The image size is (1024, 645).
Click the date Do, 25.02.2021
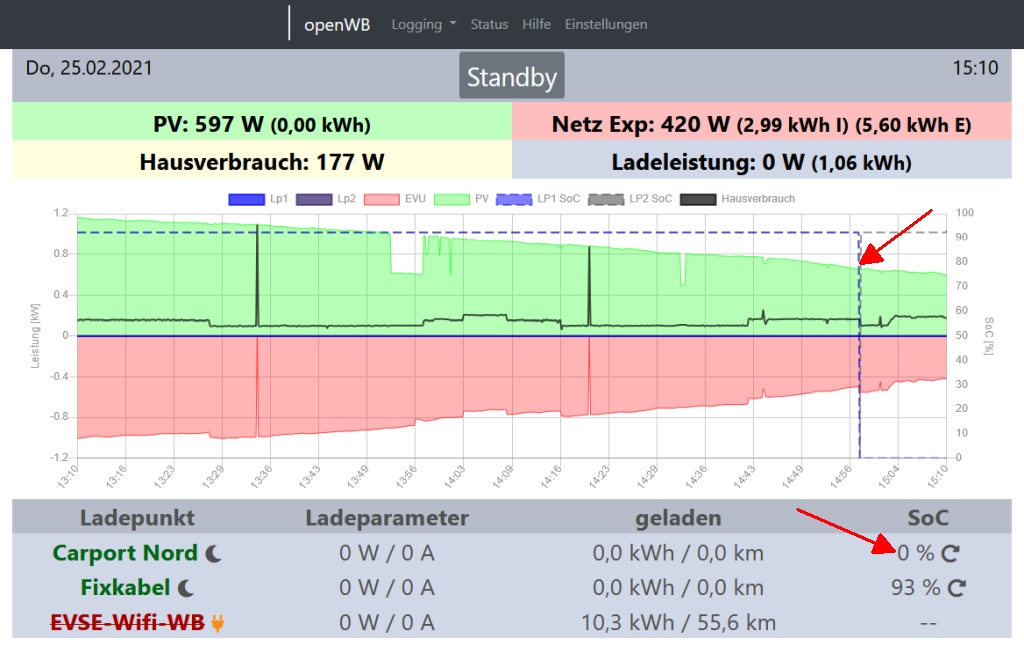coord(89,68)
